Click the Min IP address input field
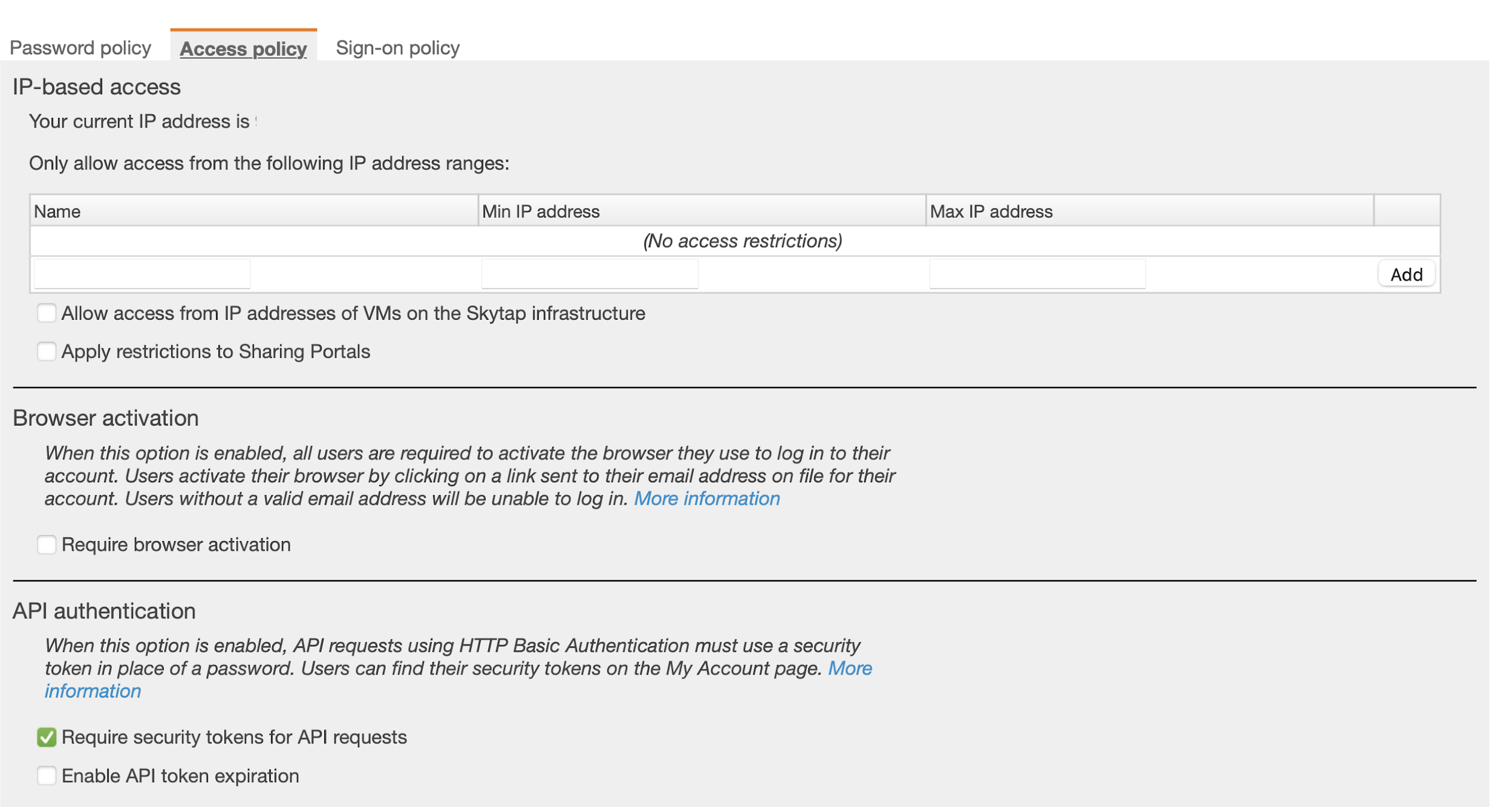This screenshot has height=807, width=1512. point(589,274)
